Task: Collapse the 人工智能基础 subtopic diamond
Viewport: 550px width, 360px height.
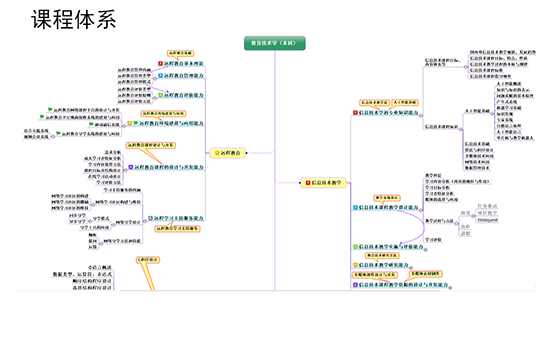Action: [x=492, y=113]
